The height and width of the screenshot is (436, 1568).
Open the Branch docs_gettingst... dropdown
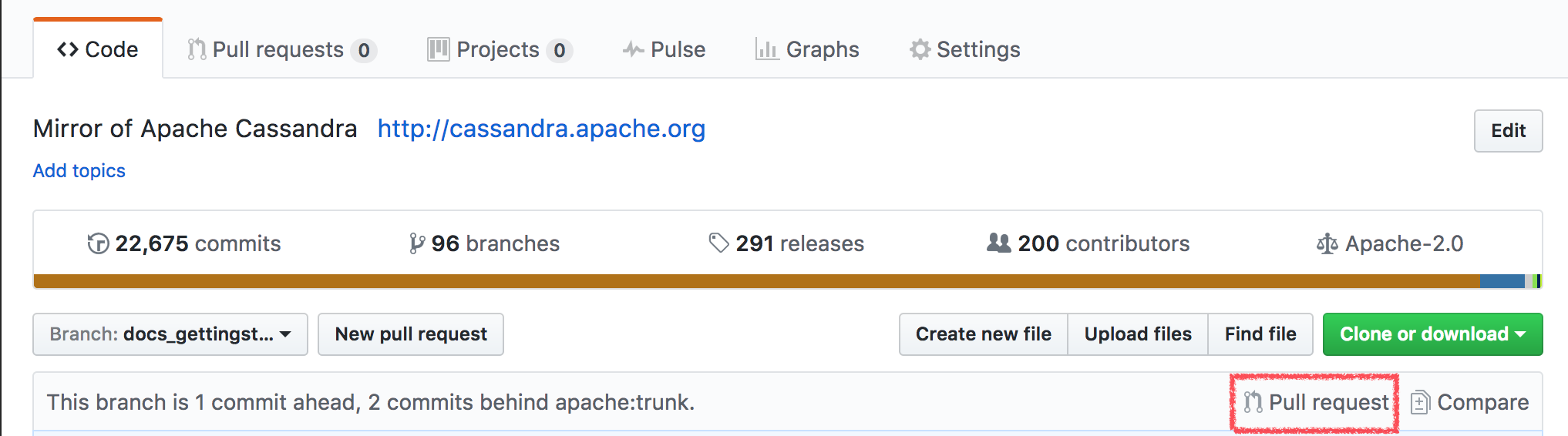coord(170,334)
